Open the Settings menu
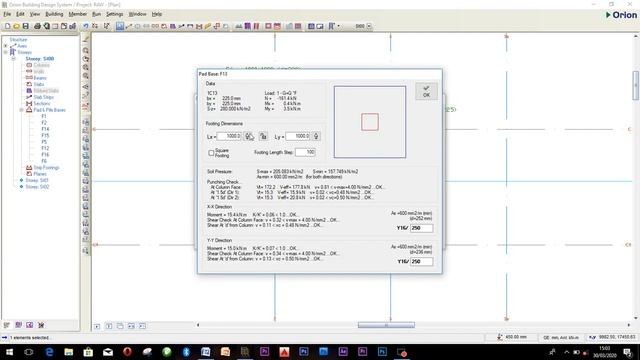This screenshot has height=360, width=640. [114, 14]
